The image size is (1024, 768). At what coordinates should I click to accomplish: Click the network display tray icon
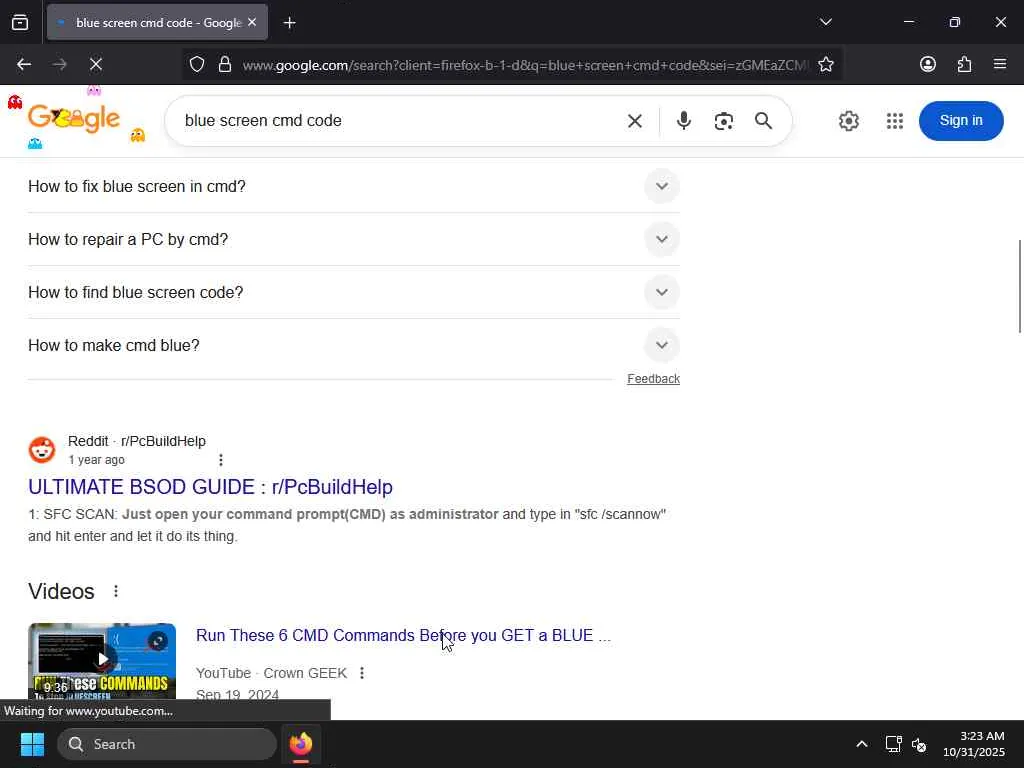(x=893, y=744)
